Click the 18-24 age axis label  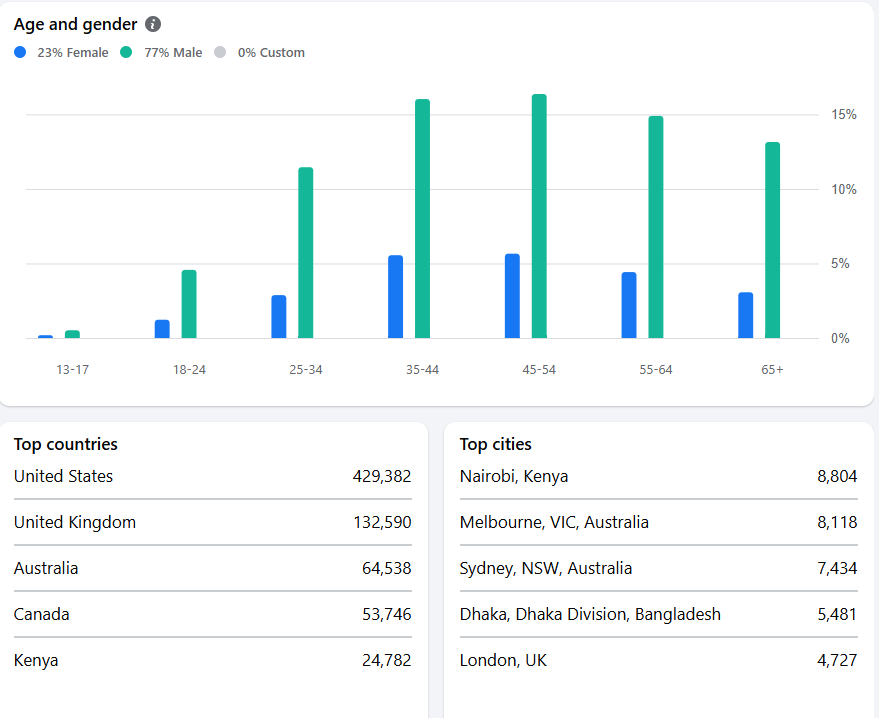point(189,370)
